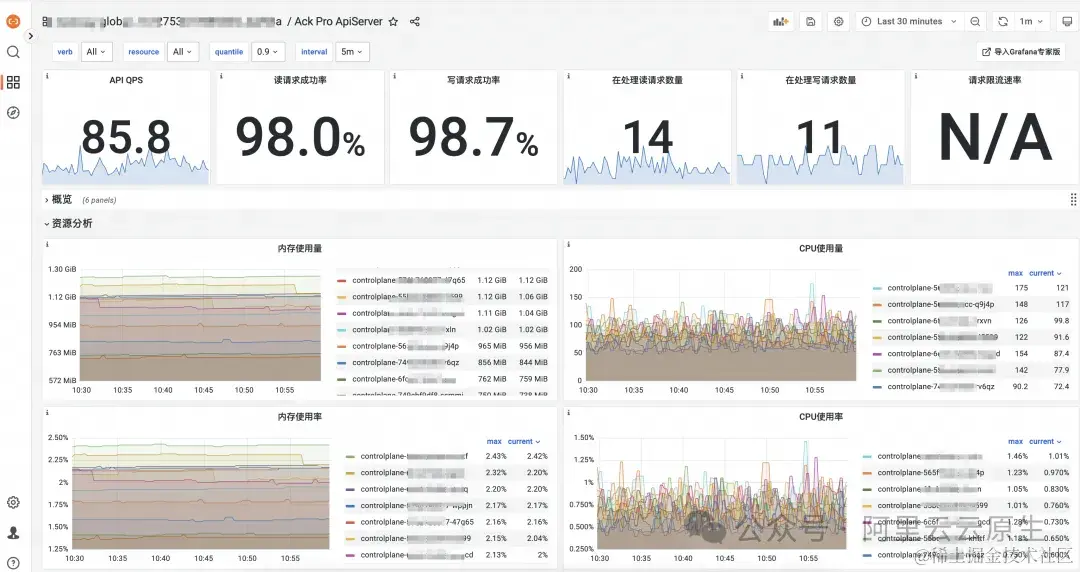This screenshot has width=1080, height=572.
Task: Sort CPU使用量 legend by max column
Action: (1015, 273)
